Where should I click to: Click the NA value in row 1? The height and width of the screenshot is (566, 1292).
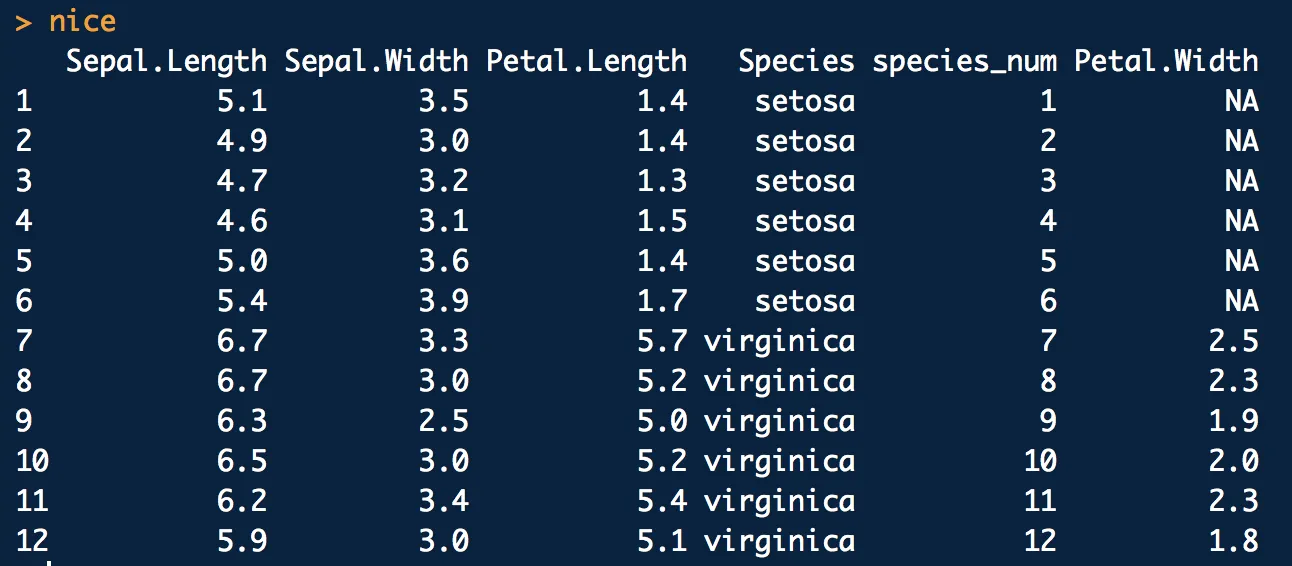pyautogui.click(x=1241, y=101)
